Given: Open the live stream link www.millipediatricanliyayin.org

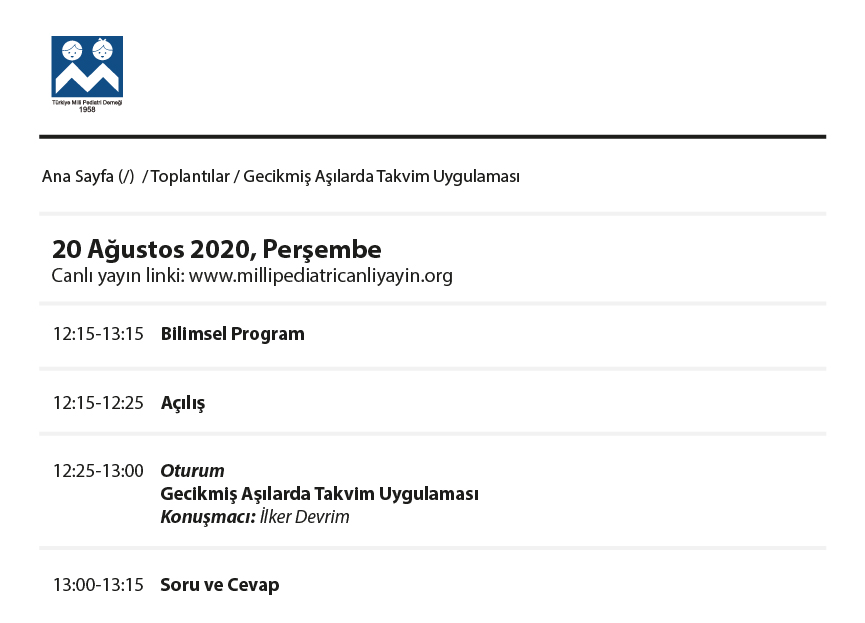Looking at the screenshot, I should [x=321, y=275].
